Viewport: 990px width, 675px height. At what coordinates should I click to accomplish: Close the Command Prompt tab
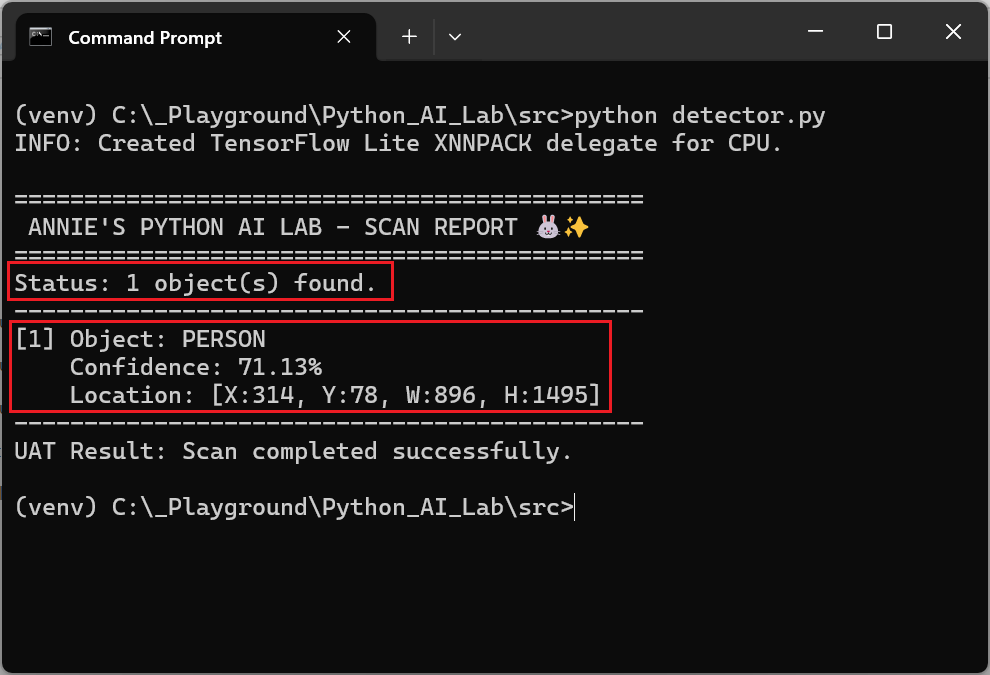point(343,37)
